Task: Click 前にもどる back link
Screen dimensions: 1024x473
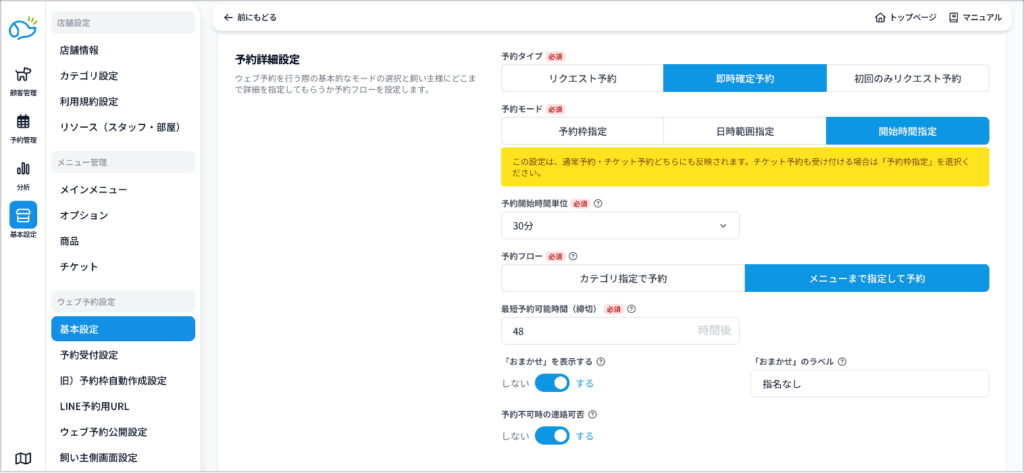Action: tap(250, 18)
